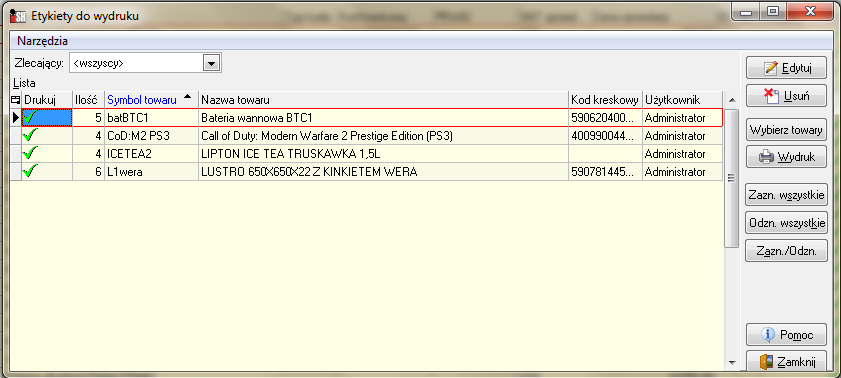Click barcode cell 400990044...
This screenshot has width=841, height=378.
pos(606,136)
